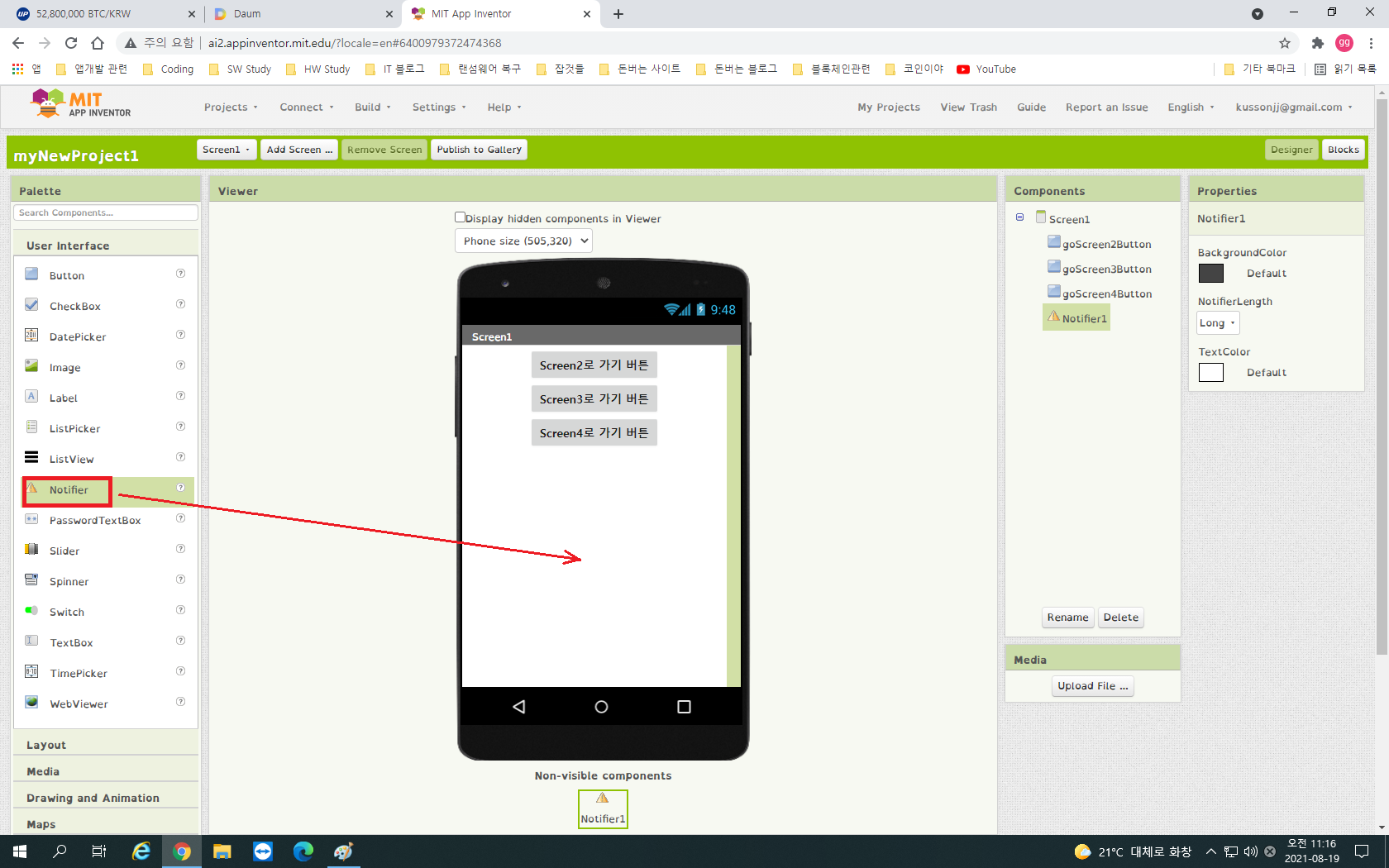Open help for the Button component
This screenshot has height=868, width=1389.
180,274
